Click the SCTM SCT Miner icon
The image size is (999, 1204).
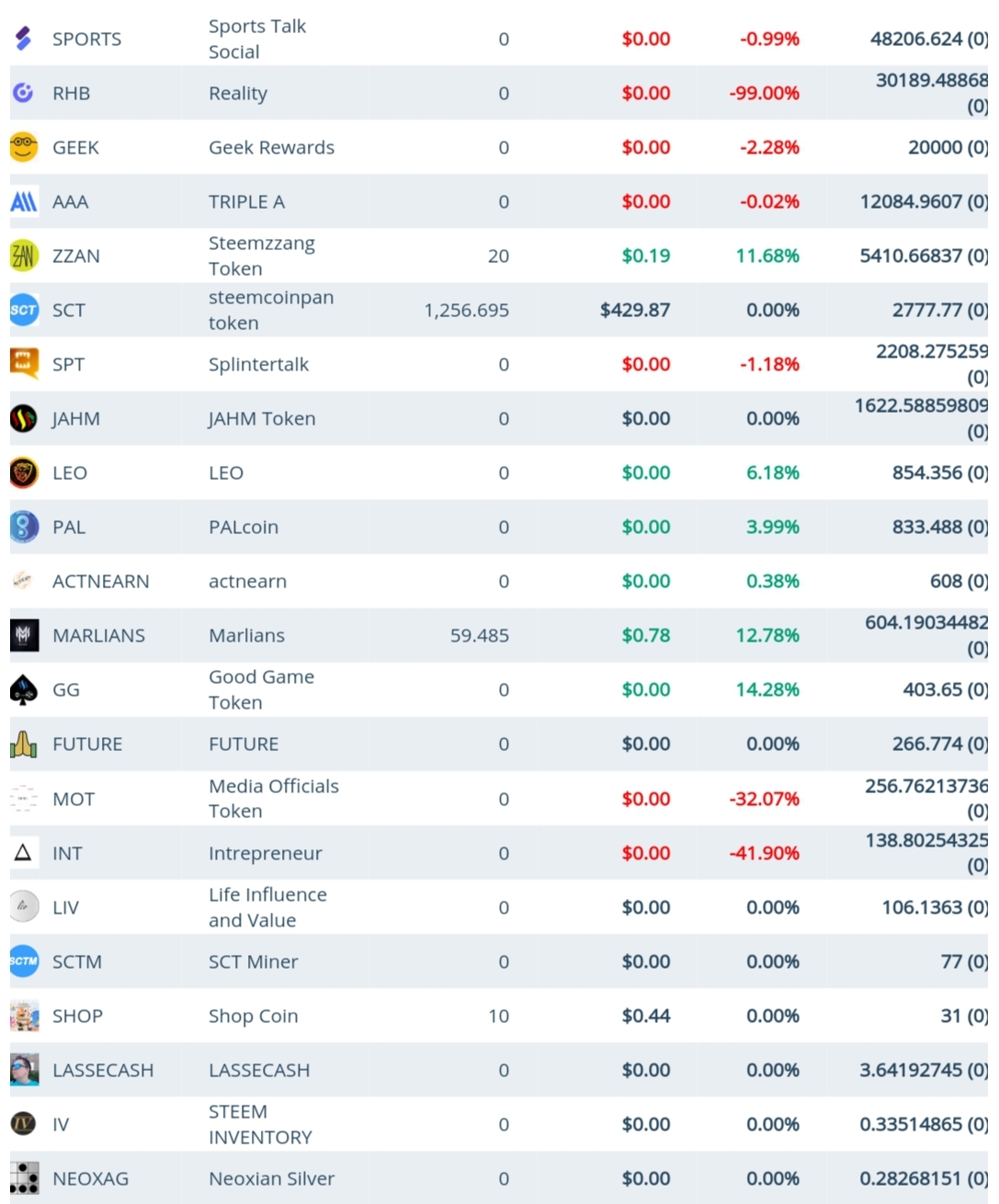pos(24,961)
